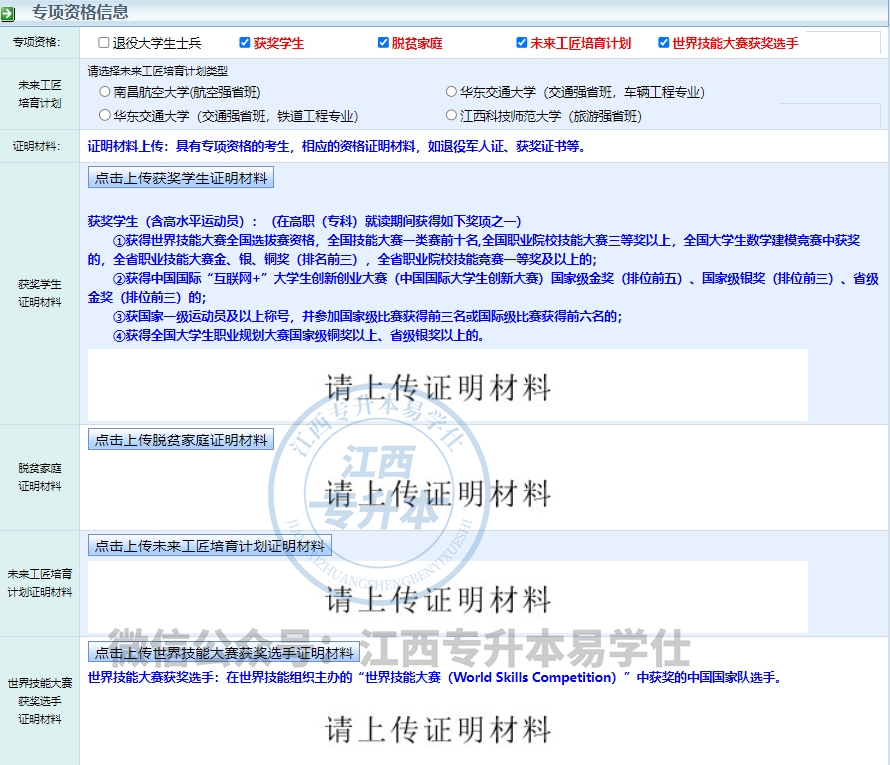The width and height of the screenshot is (890, 765).
Task: Click the 脱贫家庭 upload placeholder image
Action: 448,491
